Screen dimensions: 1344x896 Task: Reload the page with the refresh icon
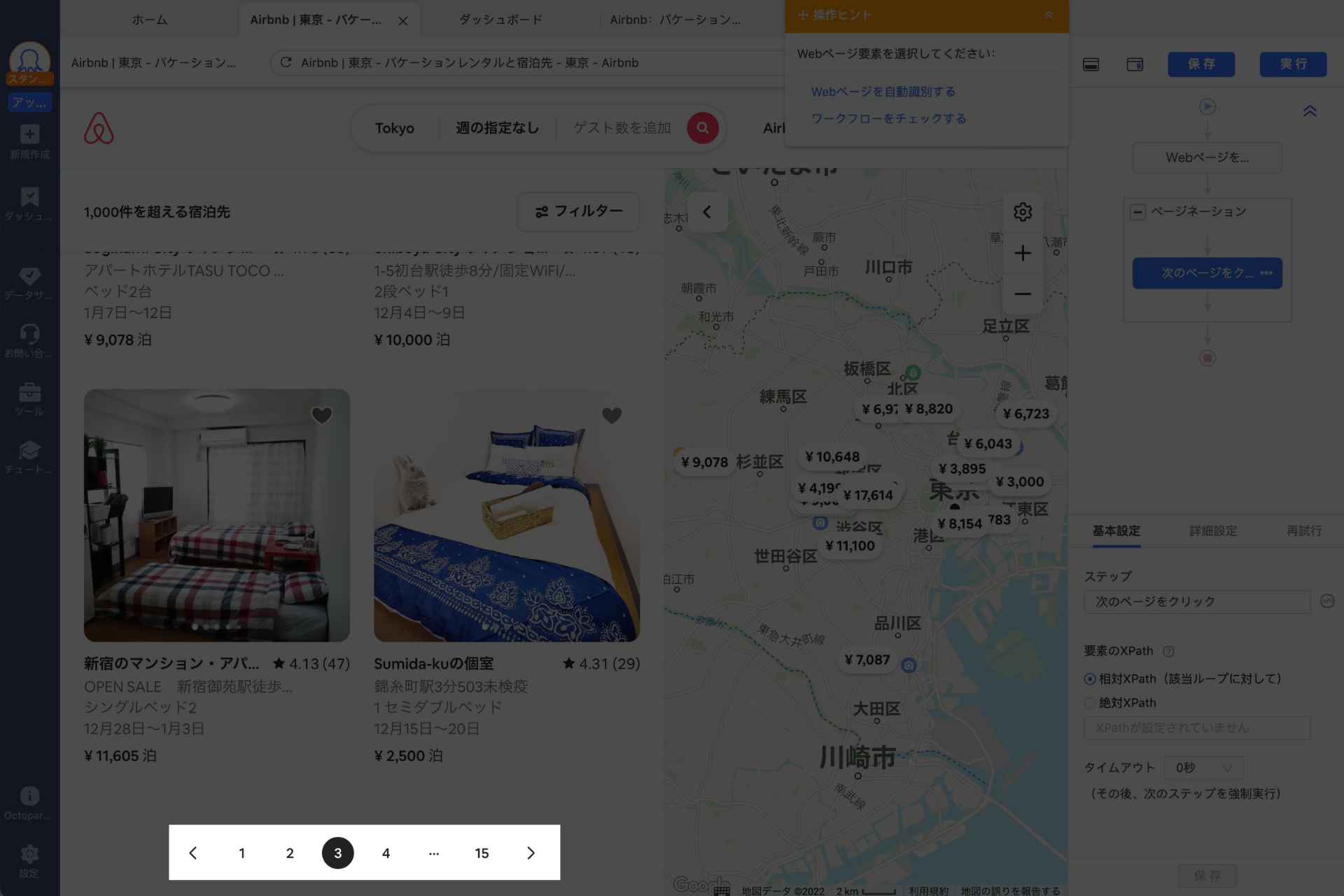286,62
